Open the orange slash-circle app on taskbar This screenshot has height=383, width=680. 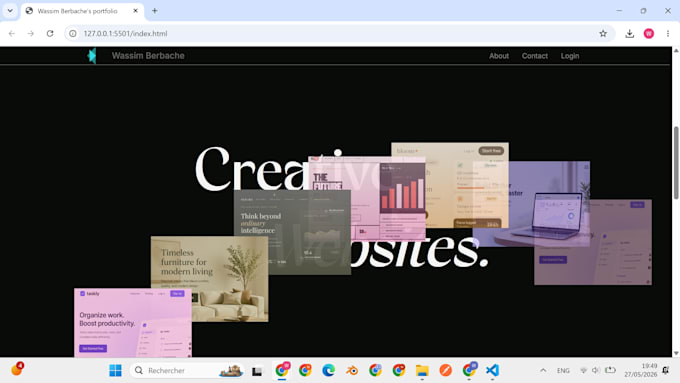(445, 370)
